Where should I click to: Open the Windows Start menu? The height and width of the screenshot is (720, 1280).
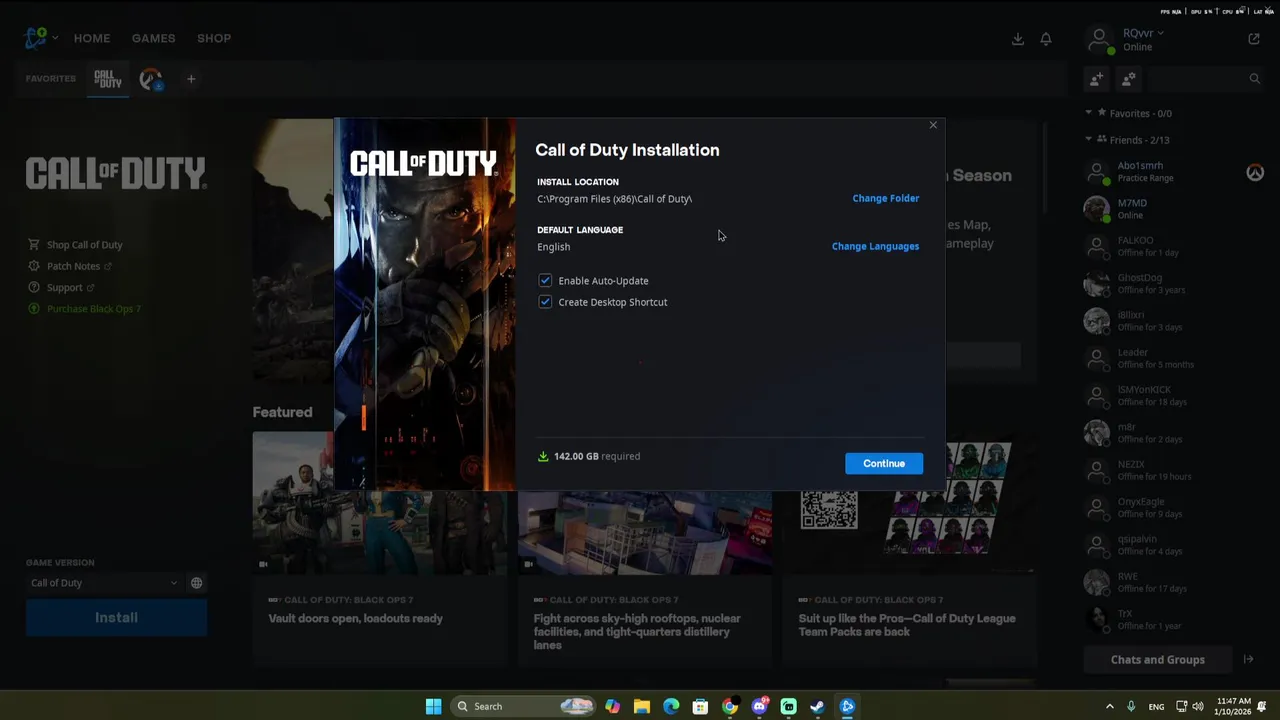click(433, 706)
